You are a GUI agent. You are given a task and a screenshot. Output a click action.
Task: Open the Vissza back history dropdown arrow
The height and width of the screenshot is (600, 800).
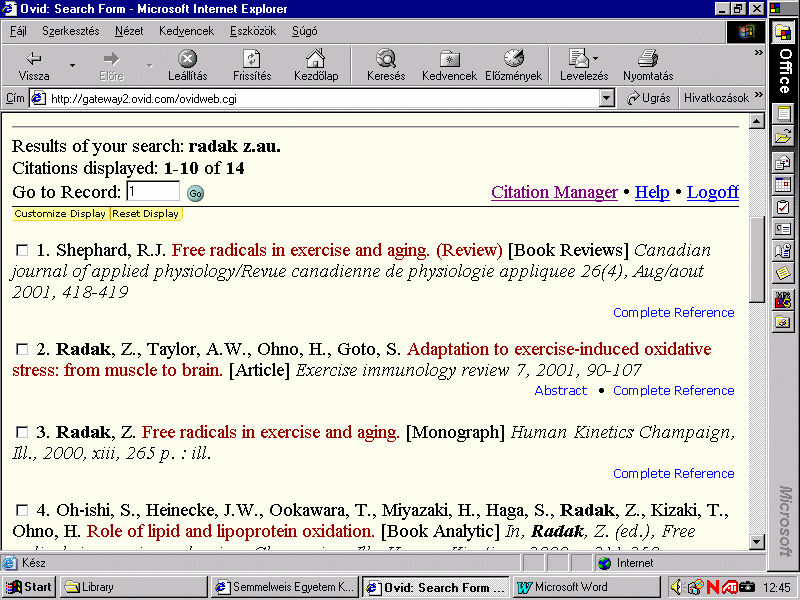point(72,65)
